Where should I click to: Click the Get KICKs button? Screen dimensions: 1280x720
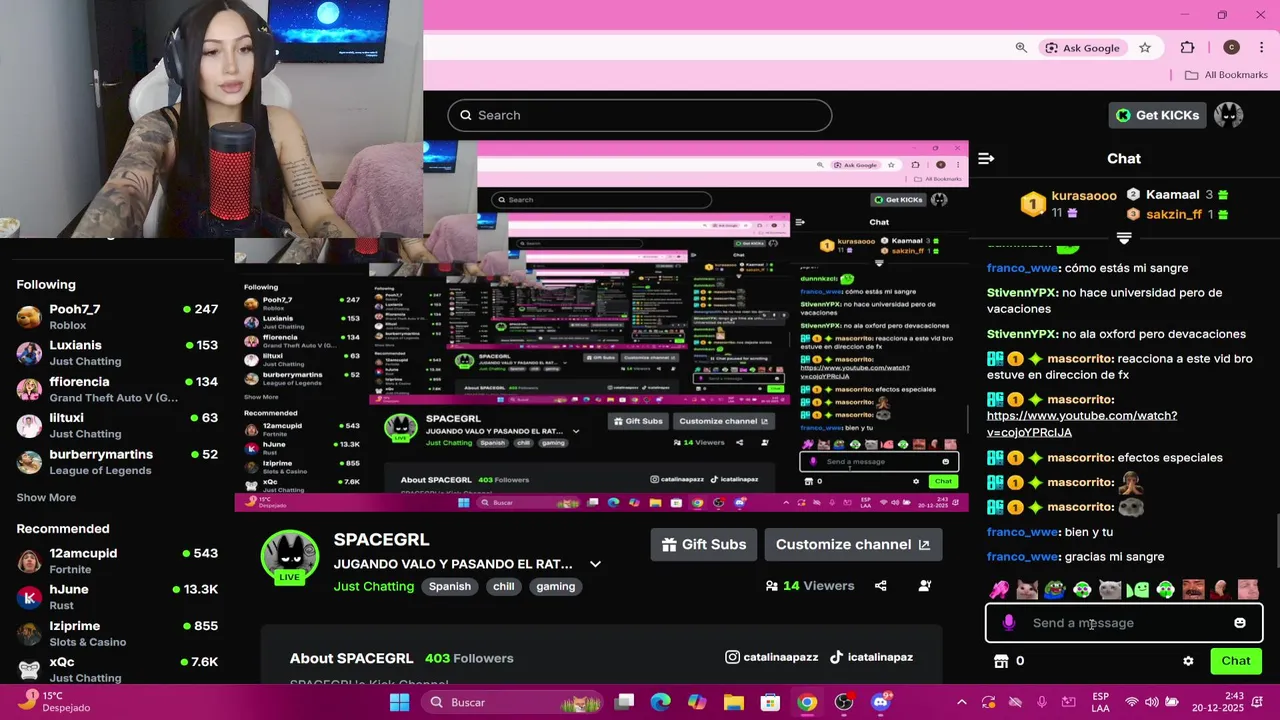(1158, 115)
